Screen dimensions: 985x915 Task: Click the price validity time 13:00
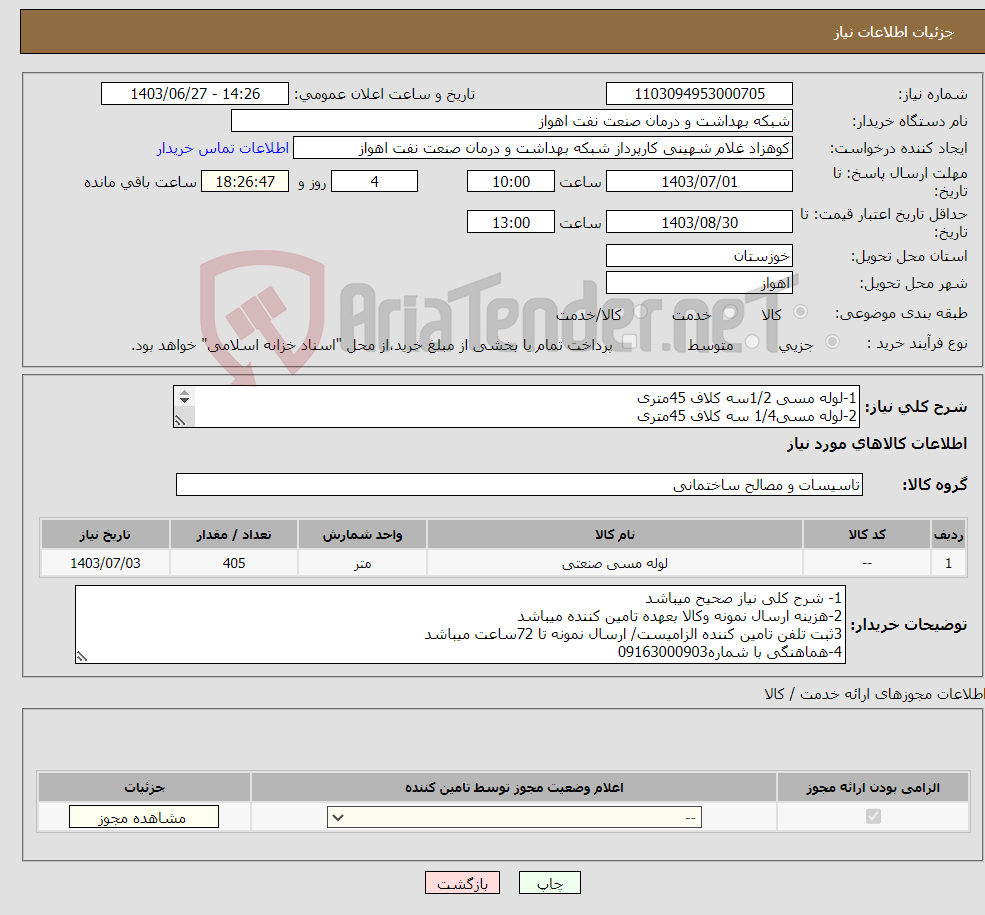511,222
